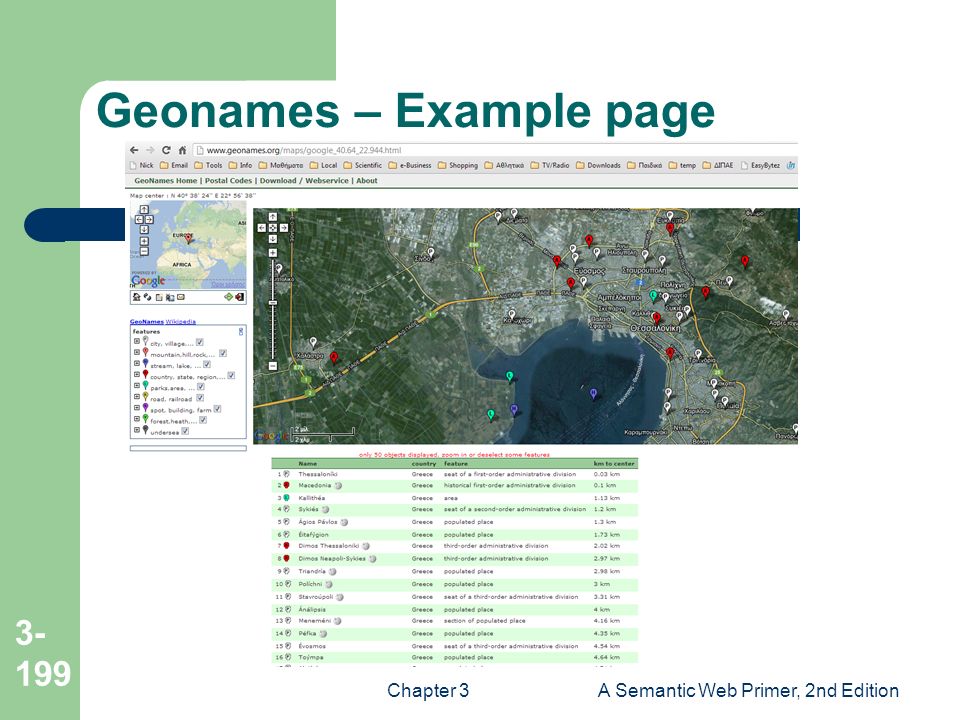Click the green diamond icon under overview map
This screenshot has width=960, height=720.
(228, 297)
